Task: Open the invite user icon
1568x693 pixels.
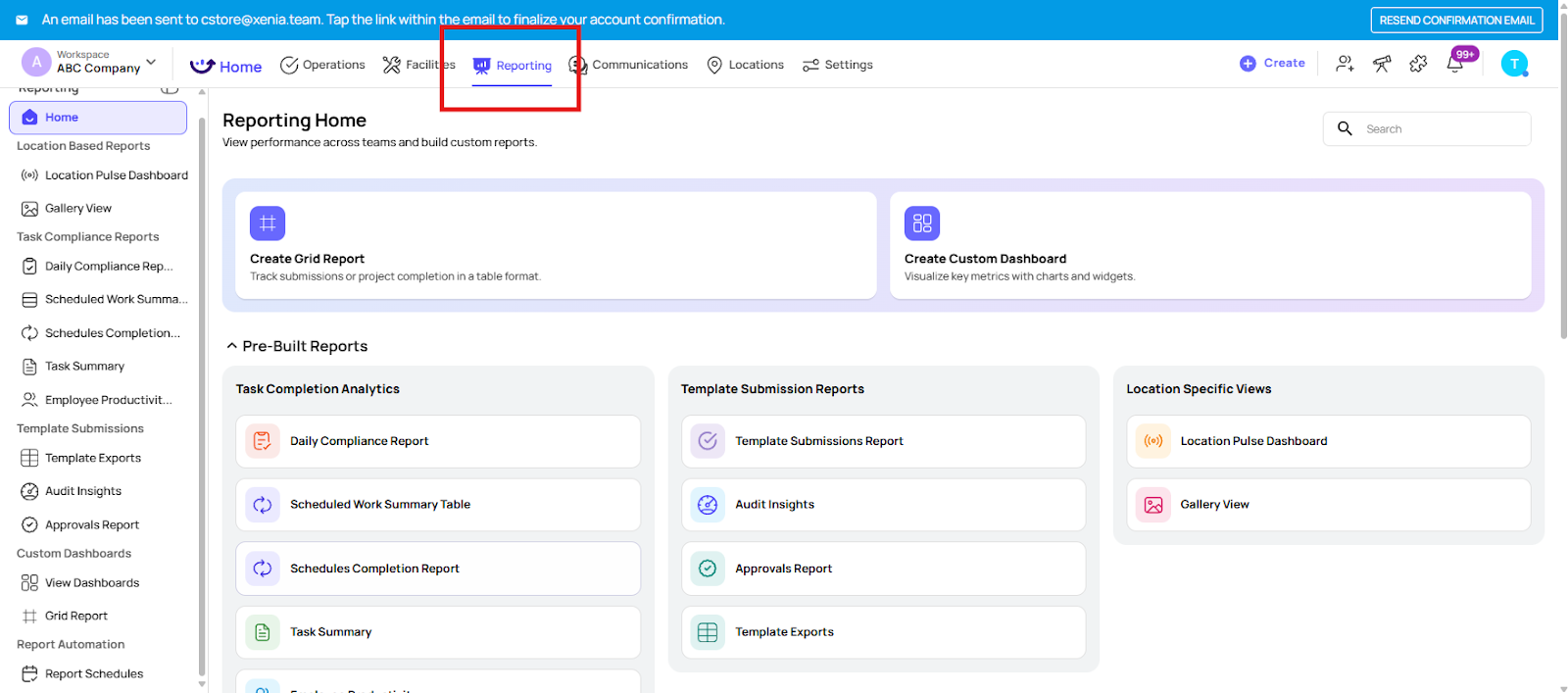Action: coord(1345,64)
